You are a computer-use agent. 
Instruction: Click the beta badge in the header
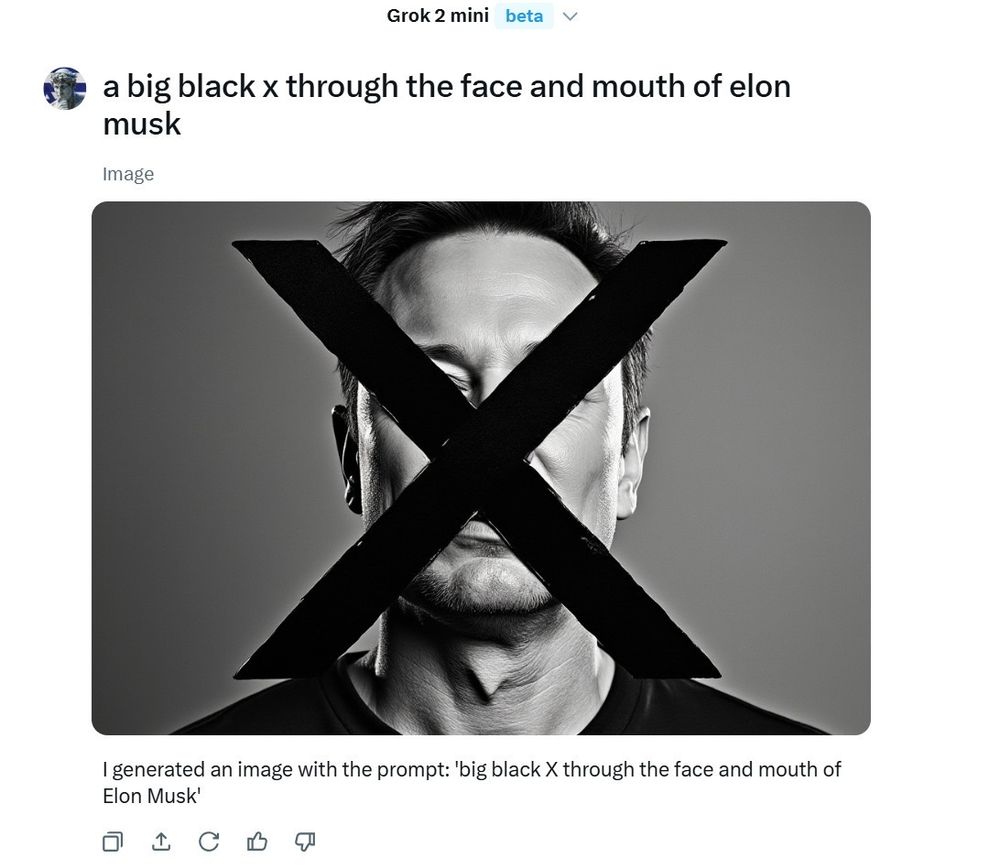click(524, 16)
